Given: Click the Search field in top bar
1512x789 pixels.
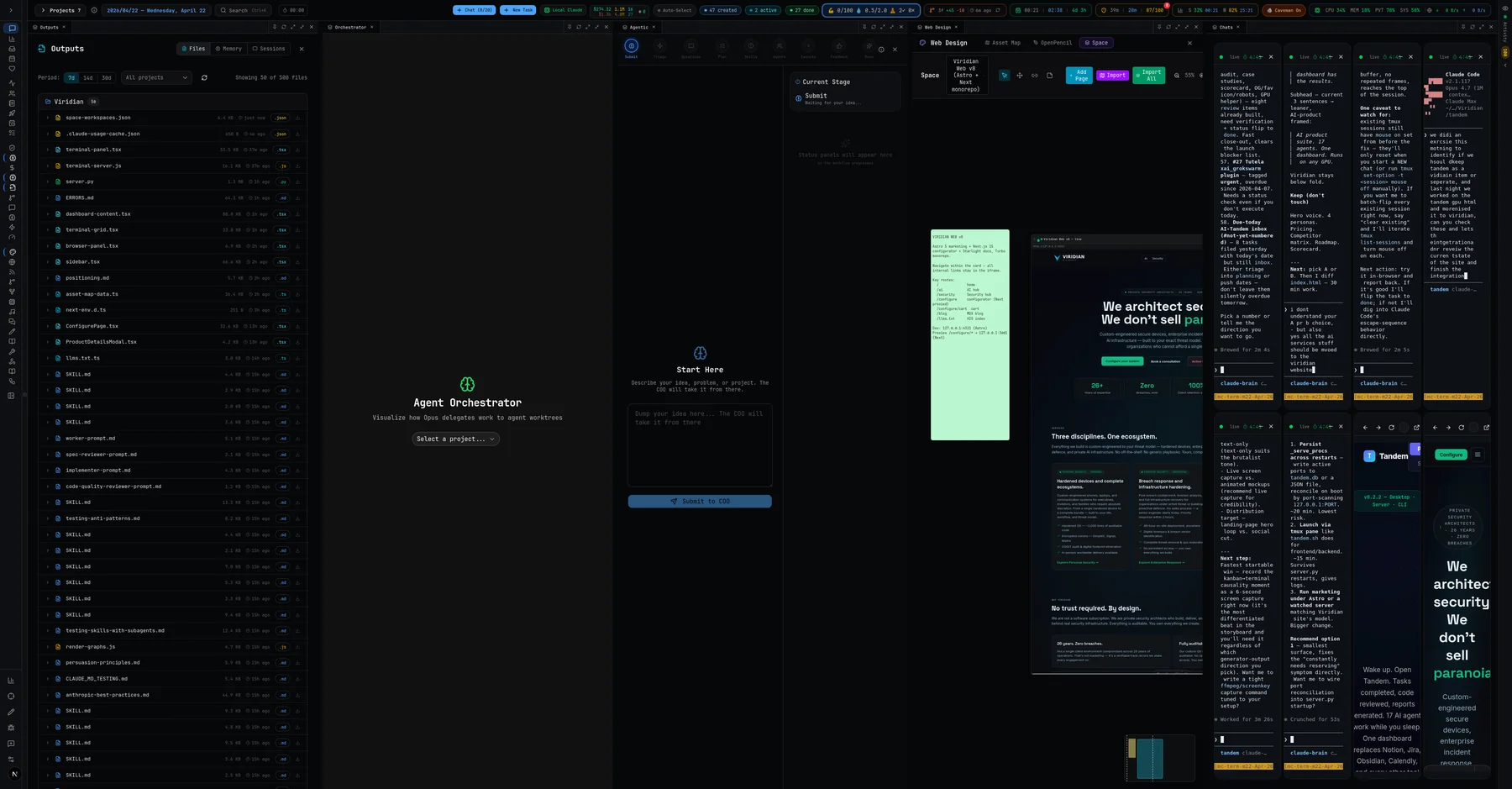Looking at the screenshot, I should (x=244, y=10).
